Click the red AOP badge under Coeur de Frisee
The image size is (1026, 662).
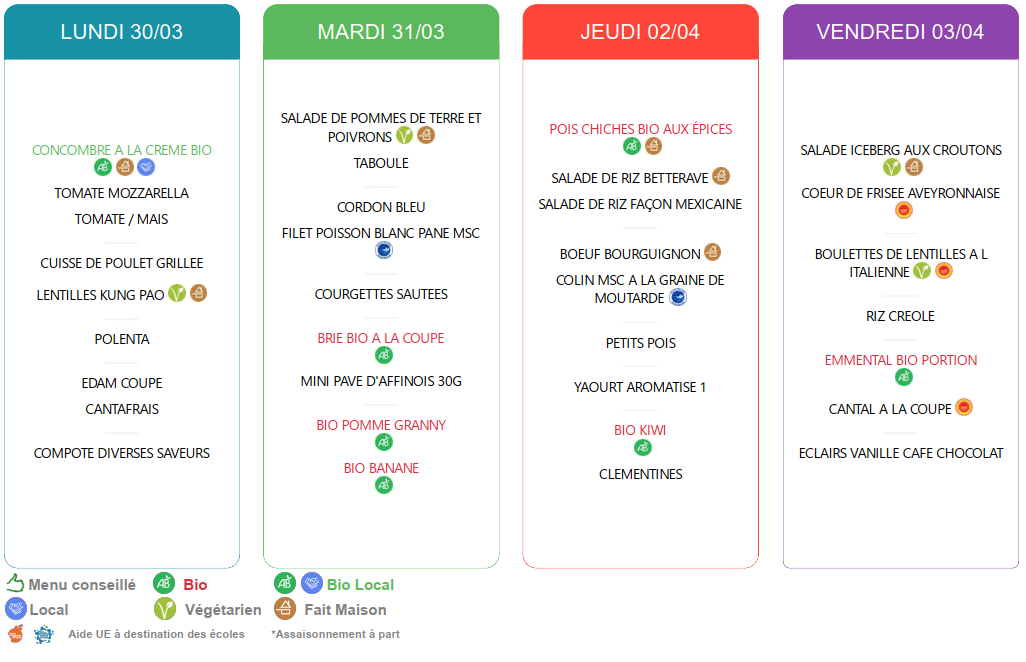tap(903, 210)
